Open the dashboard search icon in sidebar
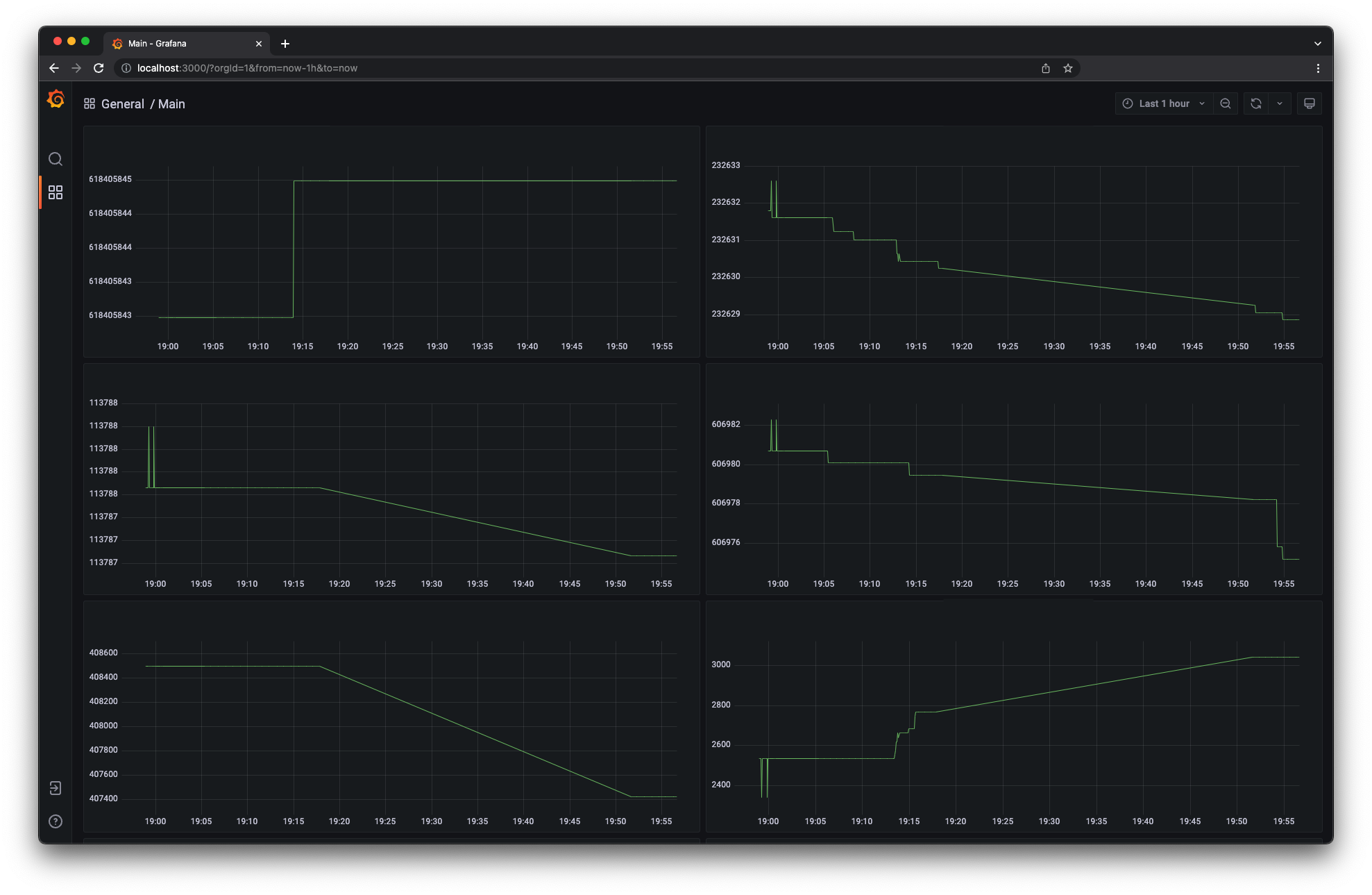Image resolution: width=1372 pixels, height=895 pixels. [56, 159]
